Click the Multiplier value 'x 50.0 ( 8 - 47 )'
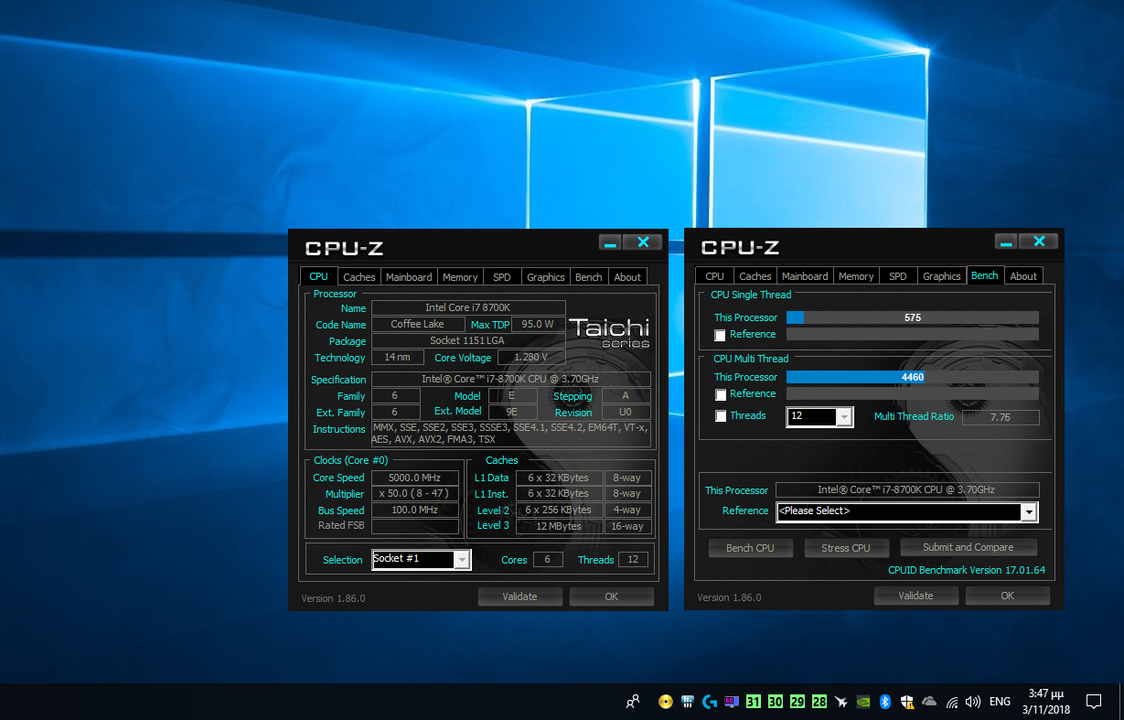Viewport: 1124px width, 720px height. coord(415,494)
